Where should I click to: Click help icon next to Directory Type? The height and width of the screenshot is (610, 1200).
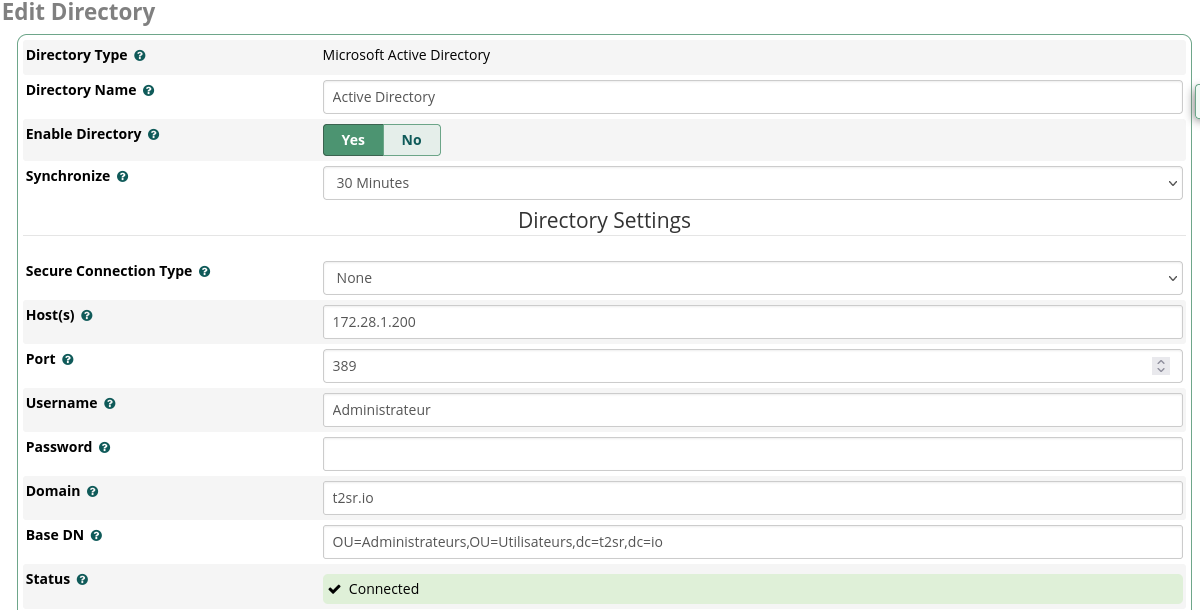tap(140, 56)
